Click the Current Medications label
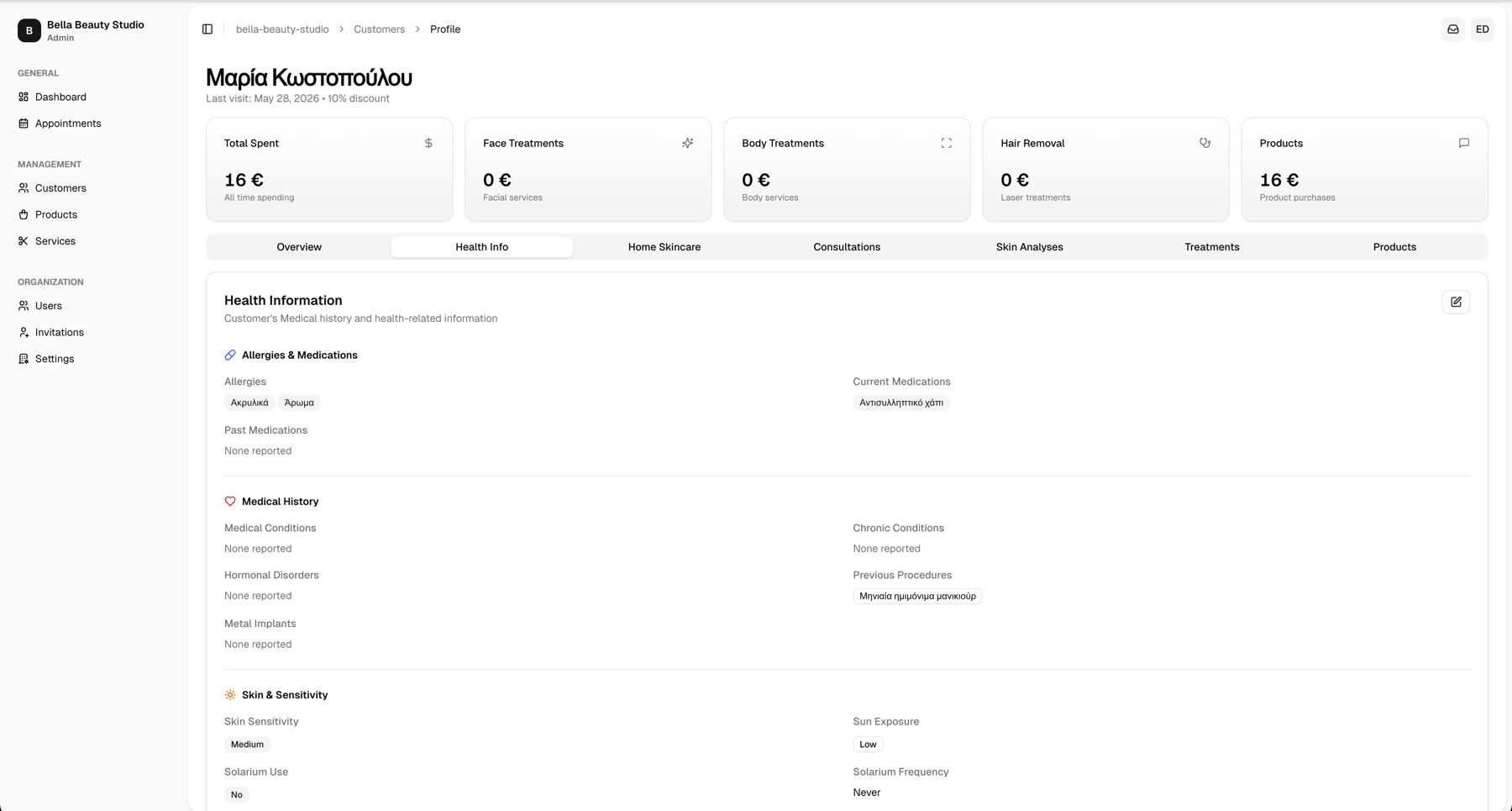The image size is (1512, 811). click(x=901, y=382)
